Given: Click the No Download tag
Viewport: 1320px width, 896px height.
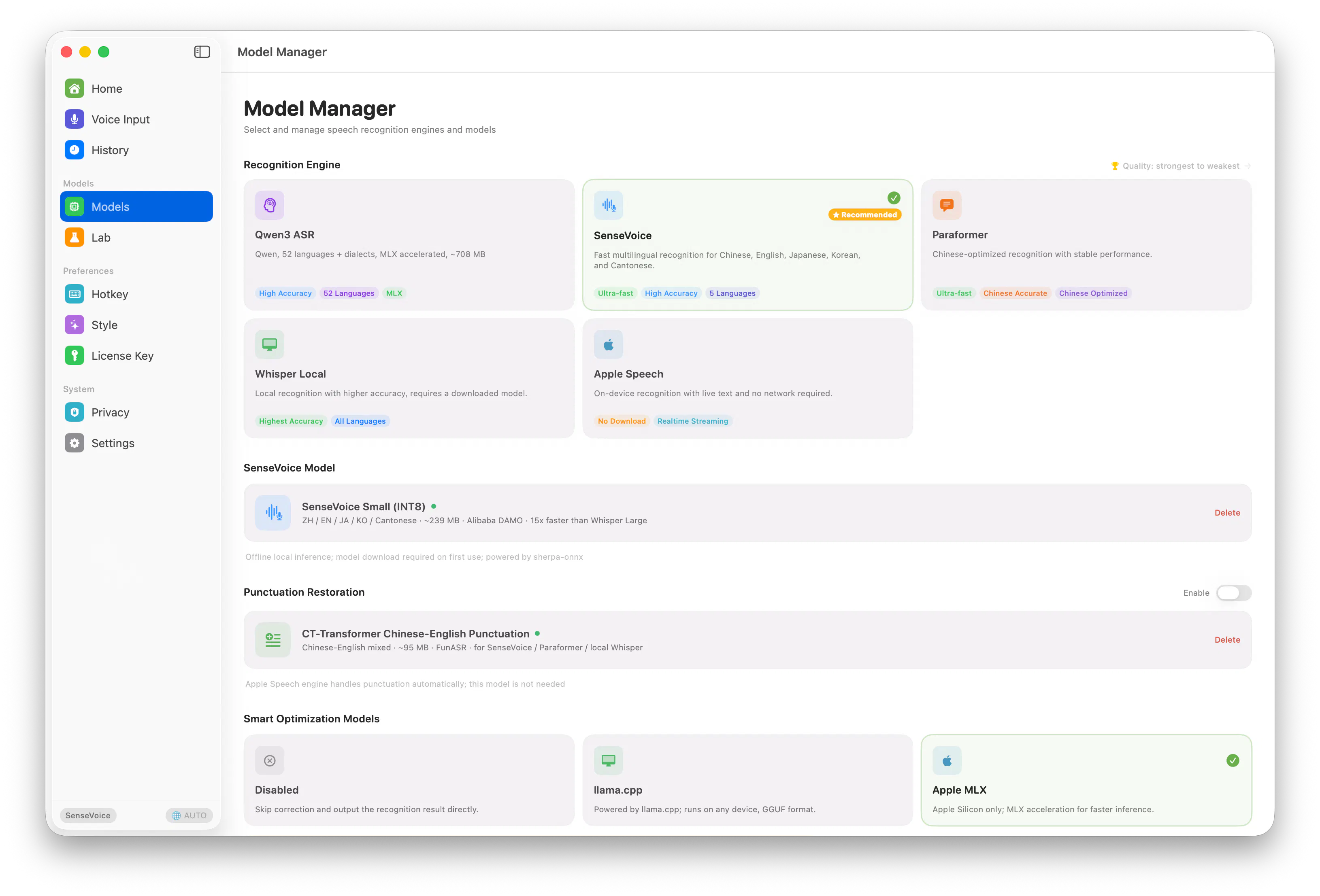Looking at the screenshot, I should click(x=622, y=421).
